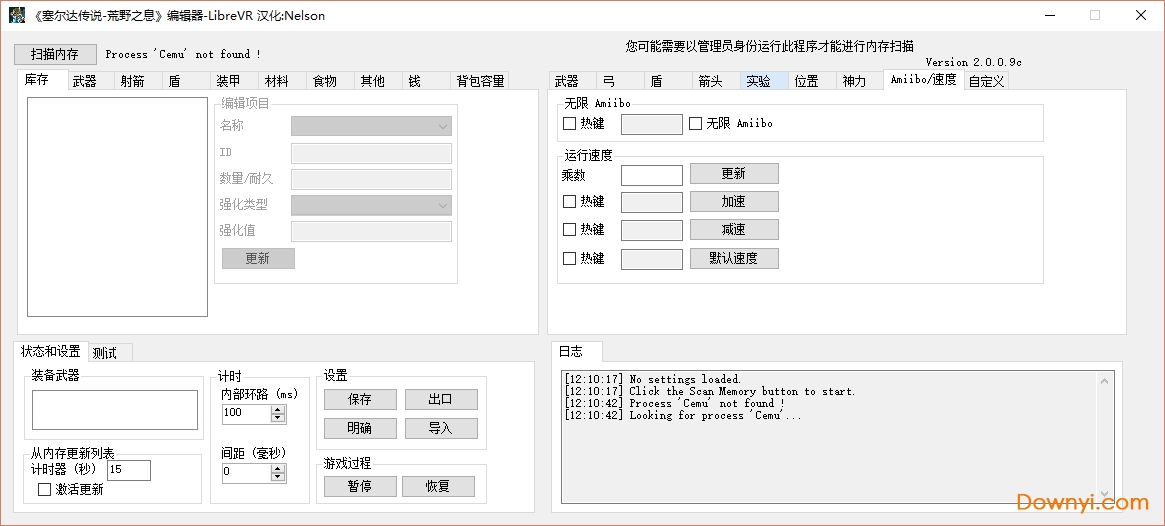This screenshot has width=1165, height=526.
Task: Click the 保存 save button
Action: (x=360, y=400)
